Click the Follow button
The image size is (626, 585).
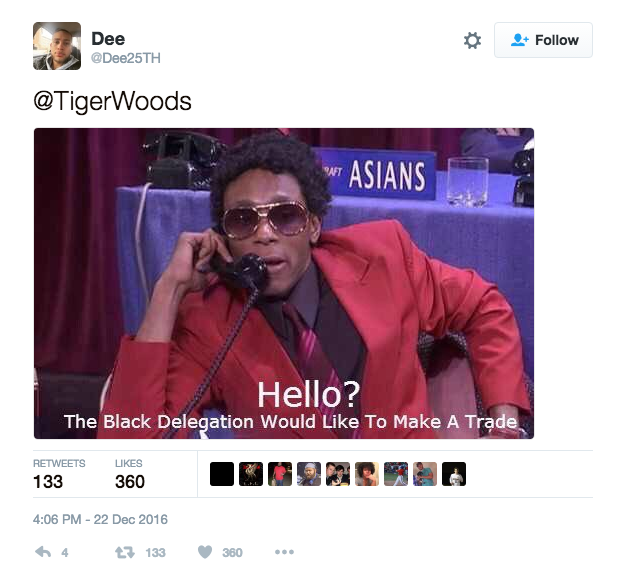click(x=543, y=40)
